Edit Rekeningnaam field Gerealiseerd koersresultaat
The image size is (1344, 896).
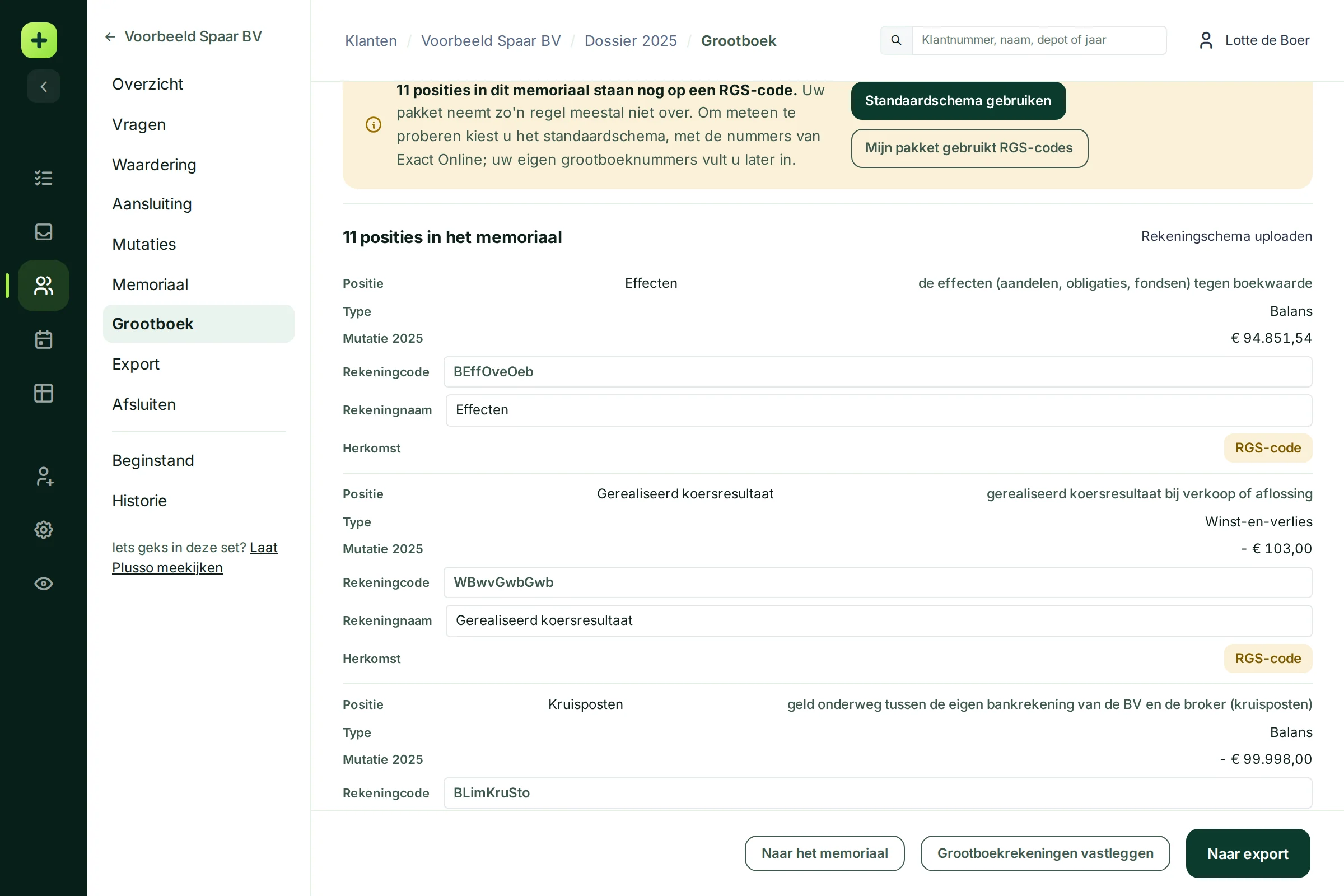point(879,620)
